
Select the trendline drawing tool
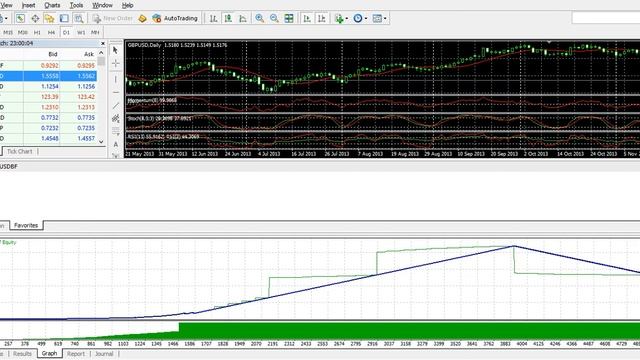[x=116, y=106]
